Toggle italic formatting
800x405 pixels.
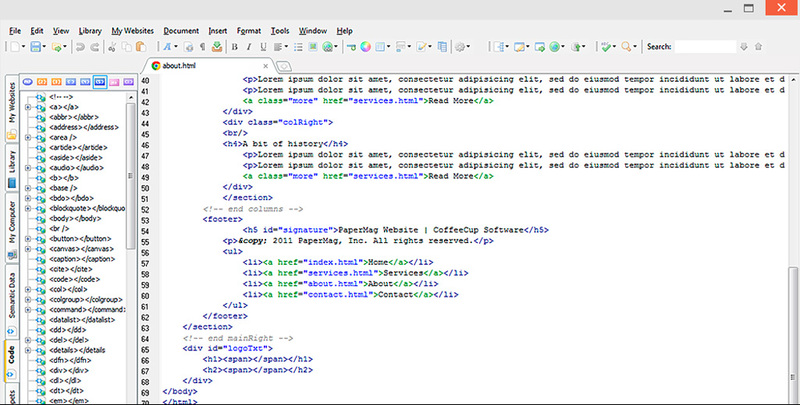(248, 47)
